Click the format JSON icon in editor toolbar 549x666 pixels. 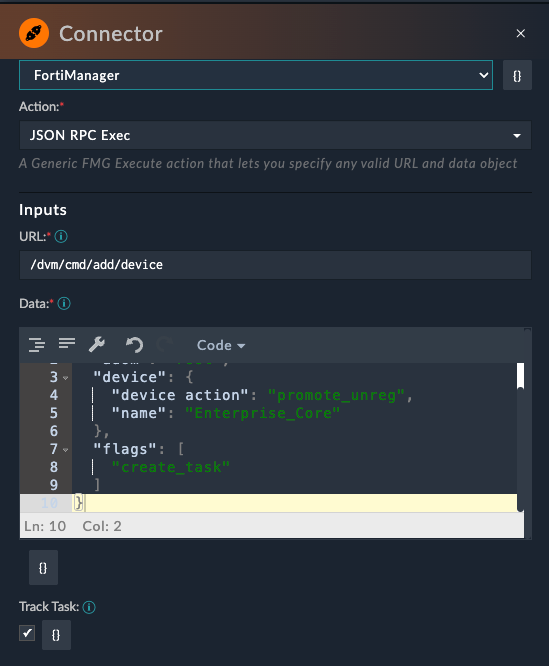37,344
